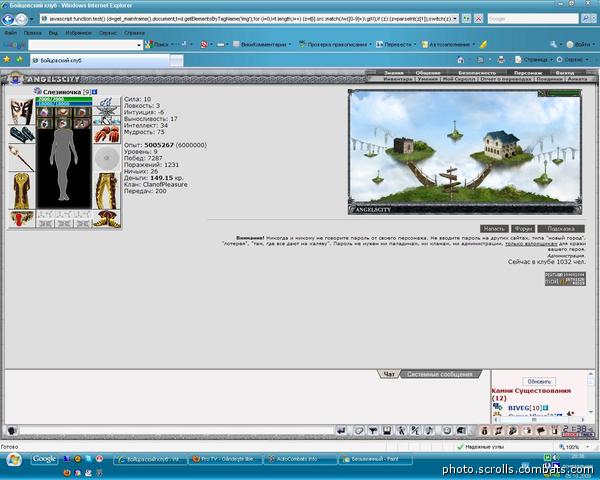Switch to the Системные сообщения tab
The height and width of the screenshot is (480, 600).
click(440, 374)
